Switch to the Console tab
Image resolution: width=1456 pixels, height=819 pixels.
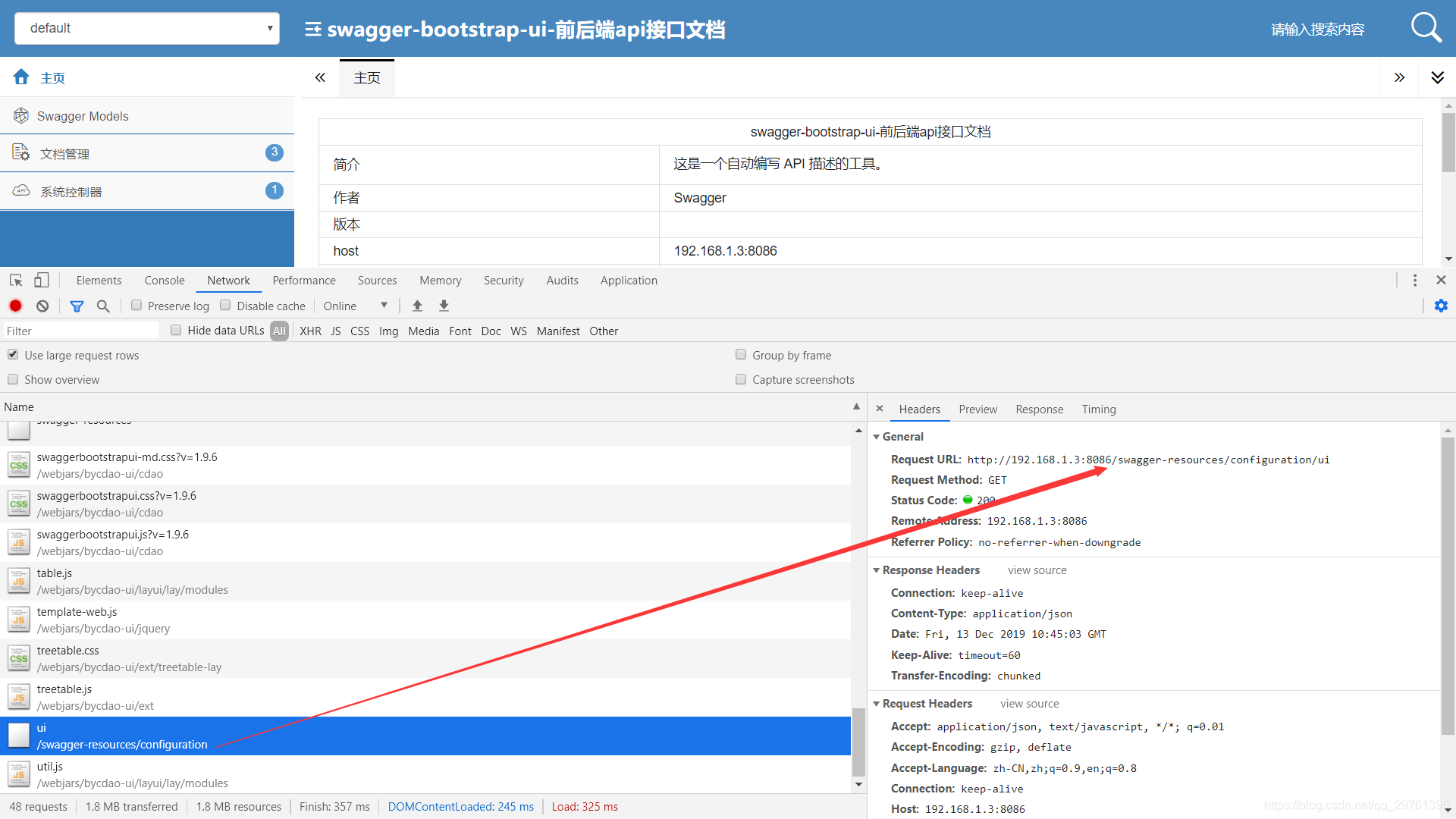pos(165,281)
